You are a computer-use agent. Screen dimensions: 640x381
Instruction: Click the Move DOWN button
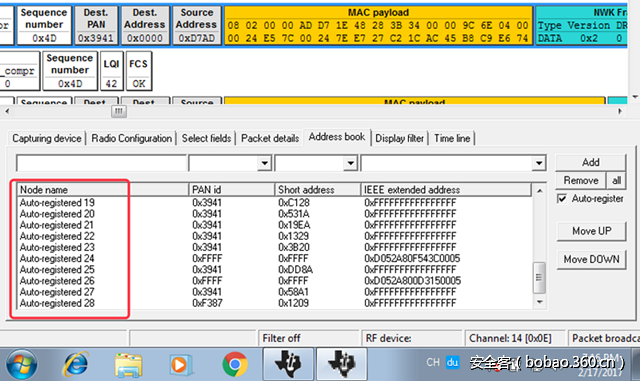pos(591,259)
